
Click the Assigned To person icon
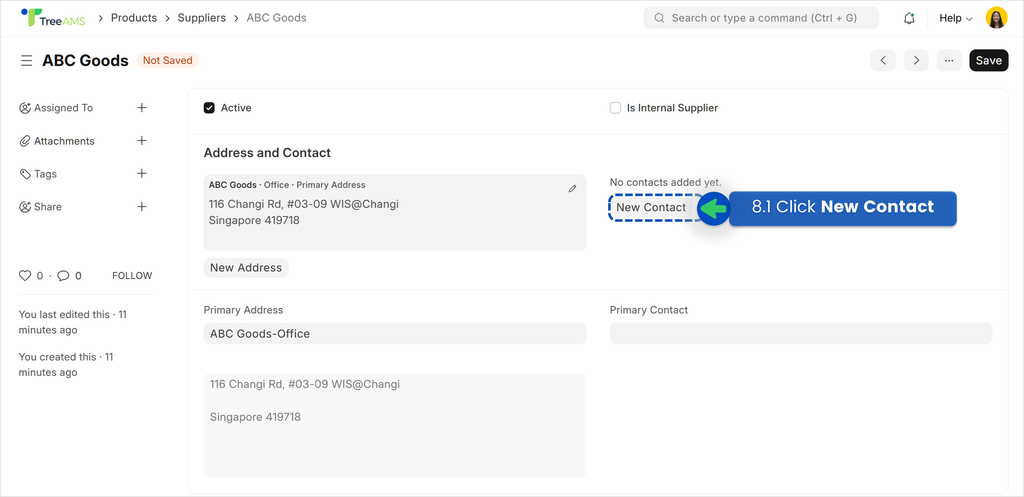(x=25, y=108)
